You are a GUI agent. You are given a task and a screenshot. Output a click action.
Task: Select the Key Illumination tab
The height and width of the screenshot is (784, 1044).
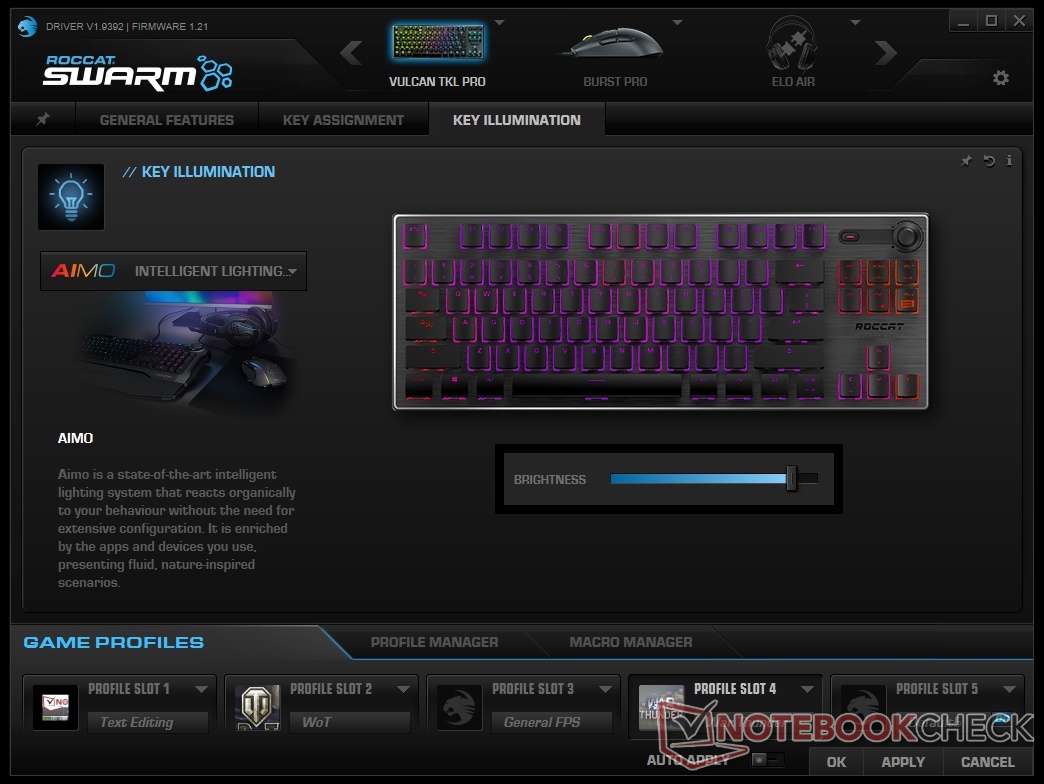tap(517, 120)
